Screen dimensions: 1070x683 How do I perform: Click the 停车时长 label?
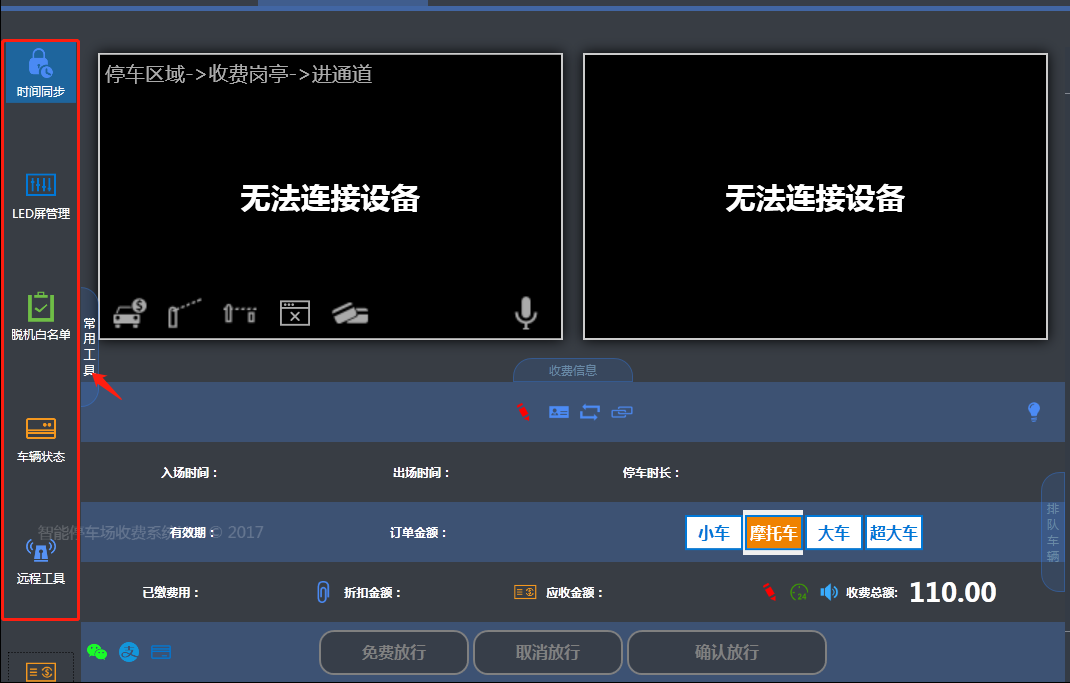(651, 473)
